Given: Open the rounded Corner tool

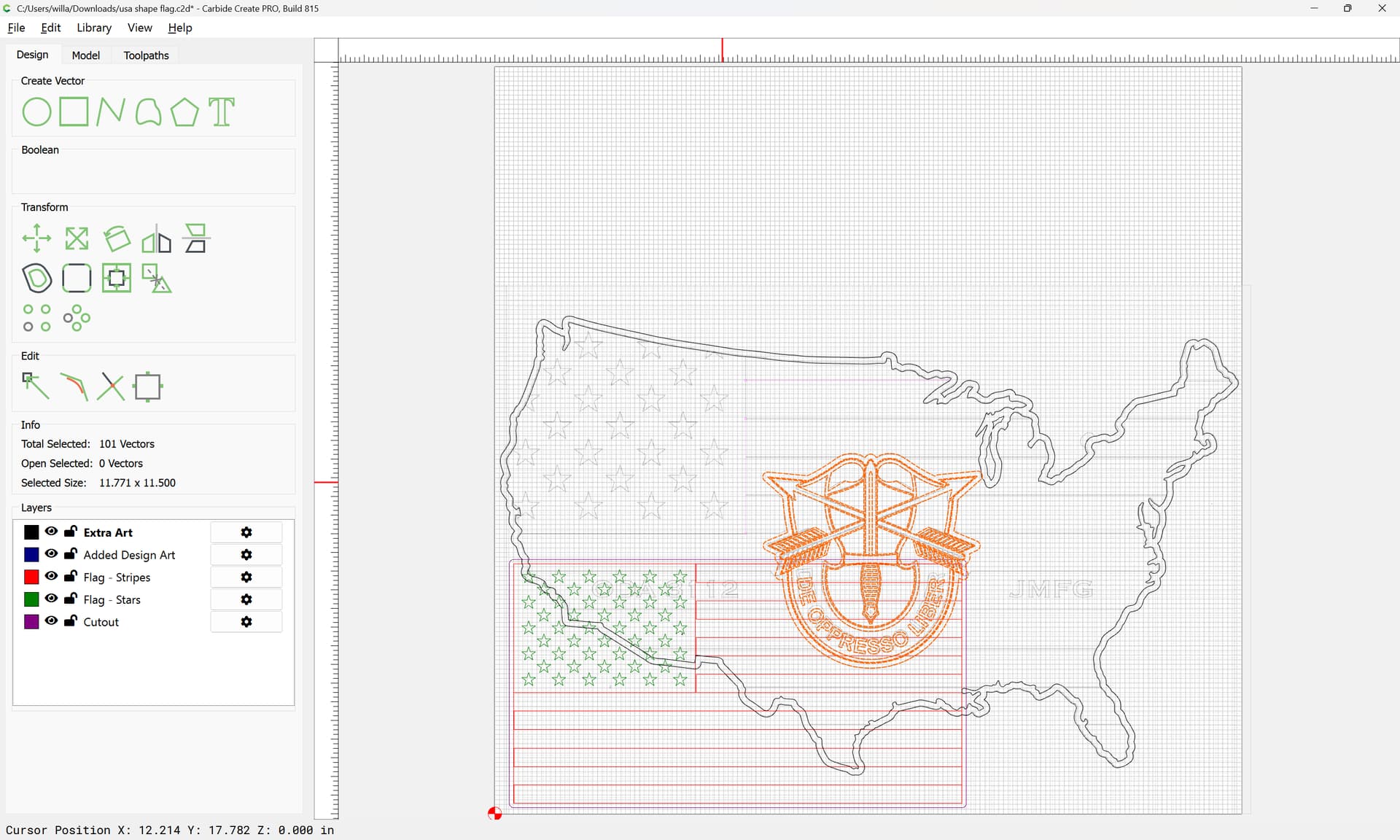Looking at the screenshot, I should coord(77,278).
